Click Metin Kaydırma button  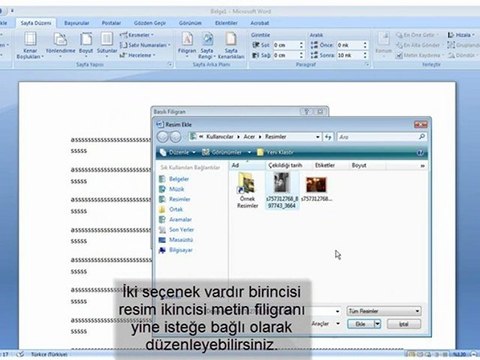click(x=420, y=55)
